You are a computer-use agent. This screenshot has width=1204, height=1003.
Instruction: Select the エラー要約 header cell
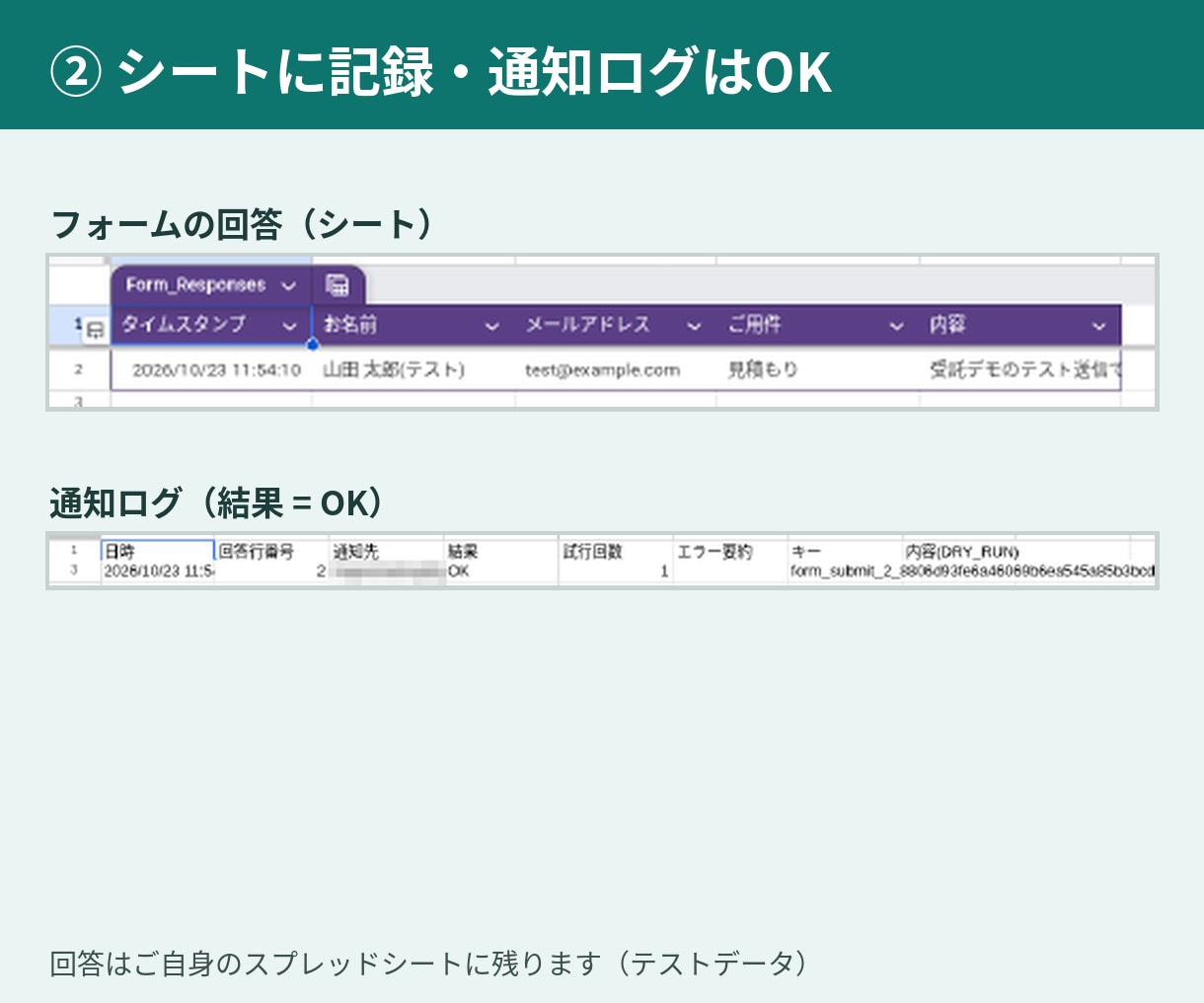click(730, 551)
